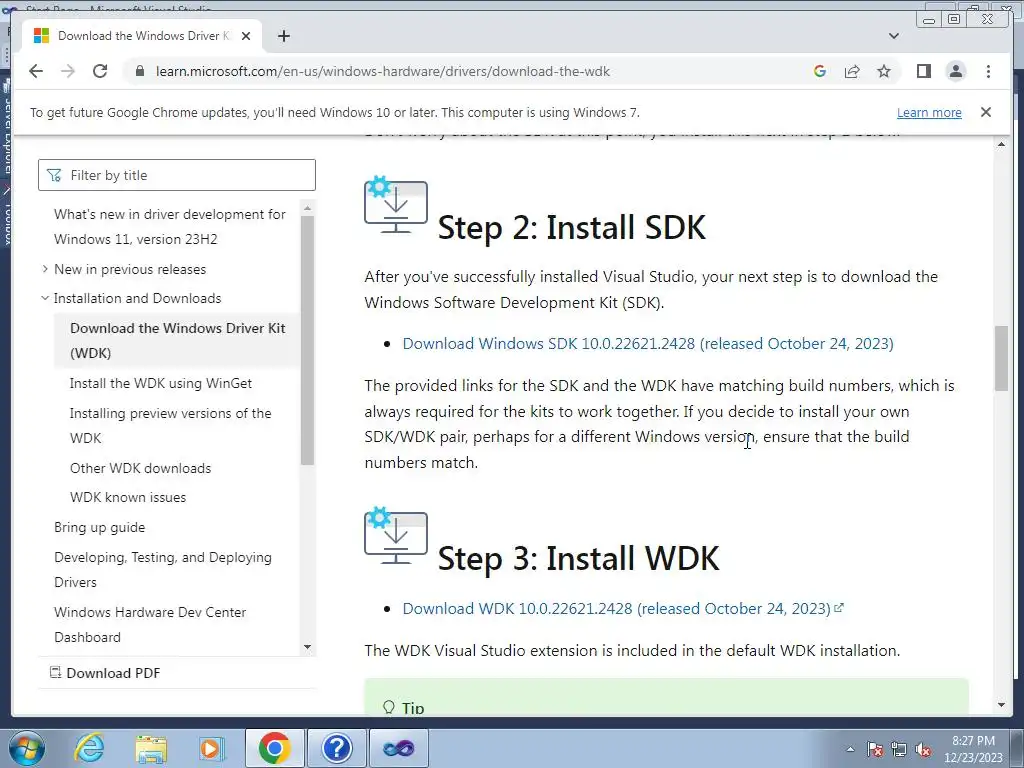This screenshot has width=1024, height=768.
Task: Click the share page icon
Action: click(x=852, y=71)
